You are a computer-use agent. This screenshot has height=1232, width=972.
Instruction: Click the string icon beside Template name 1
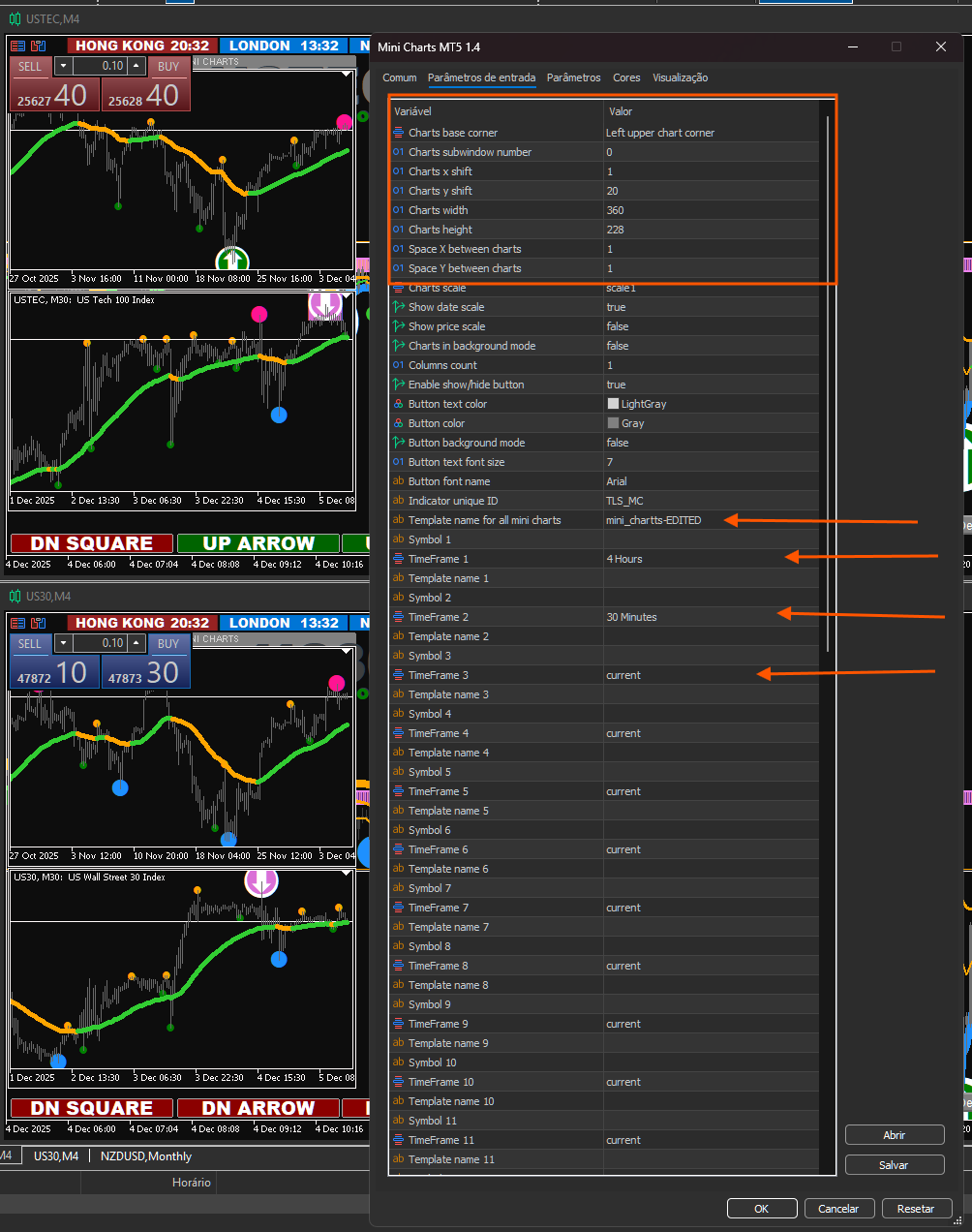pyautogui.click(x=398, y=578)
